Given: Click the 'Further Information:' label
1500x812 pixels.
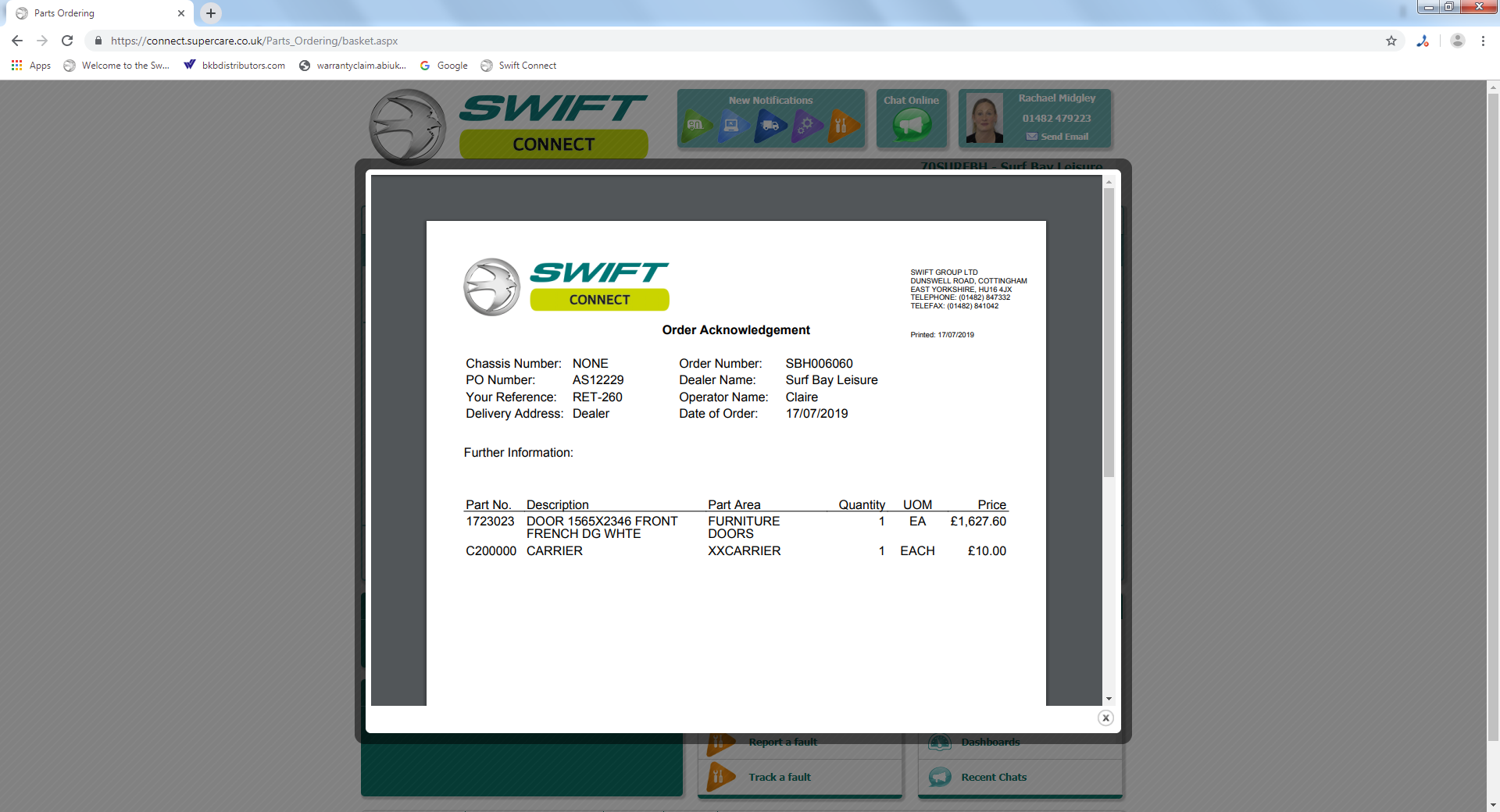Looking at the screenshot, I should coord(519,453).
